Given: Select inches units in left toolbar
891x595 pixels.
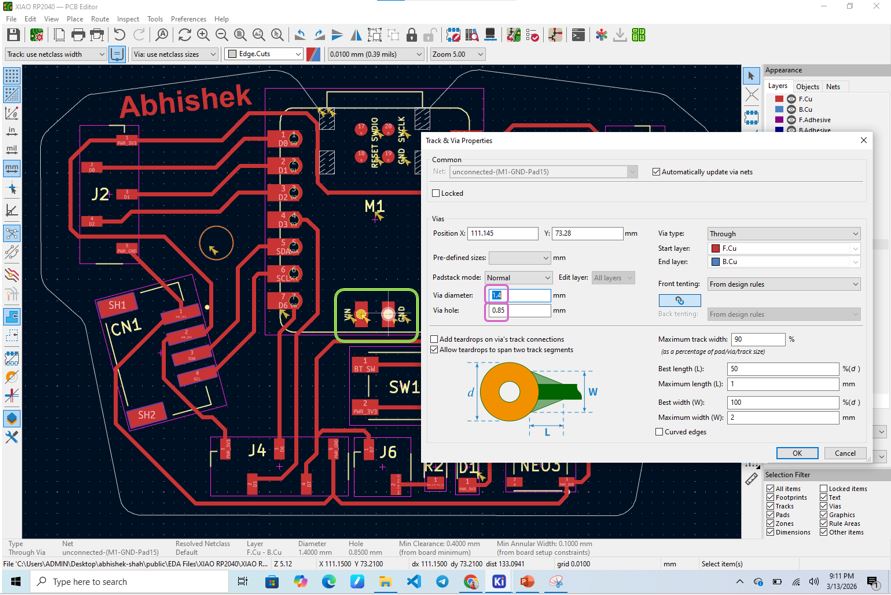Looking at the screenshot, I should pyautogui.click(x=12, y=130).
